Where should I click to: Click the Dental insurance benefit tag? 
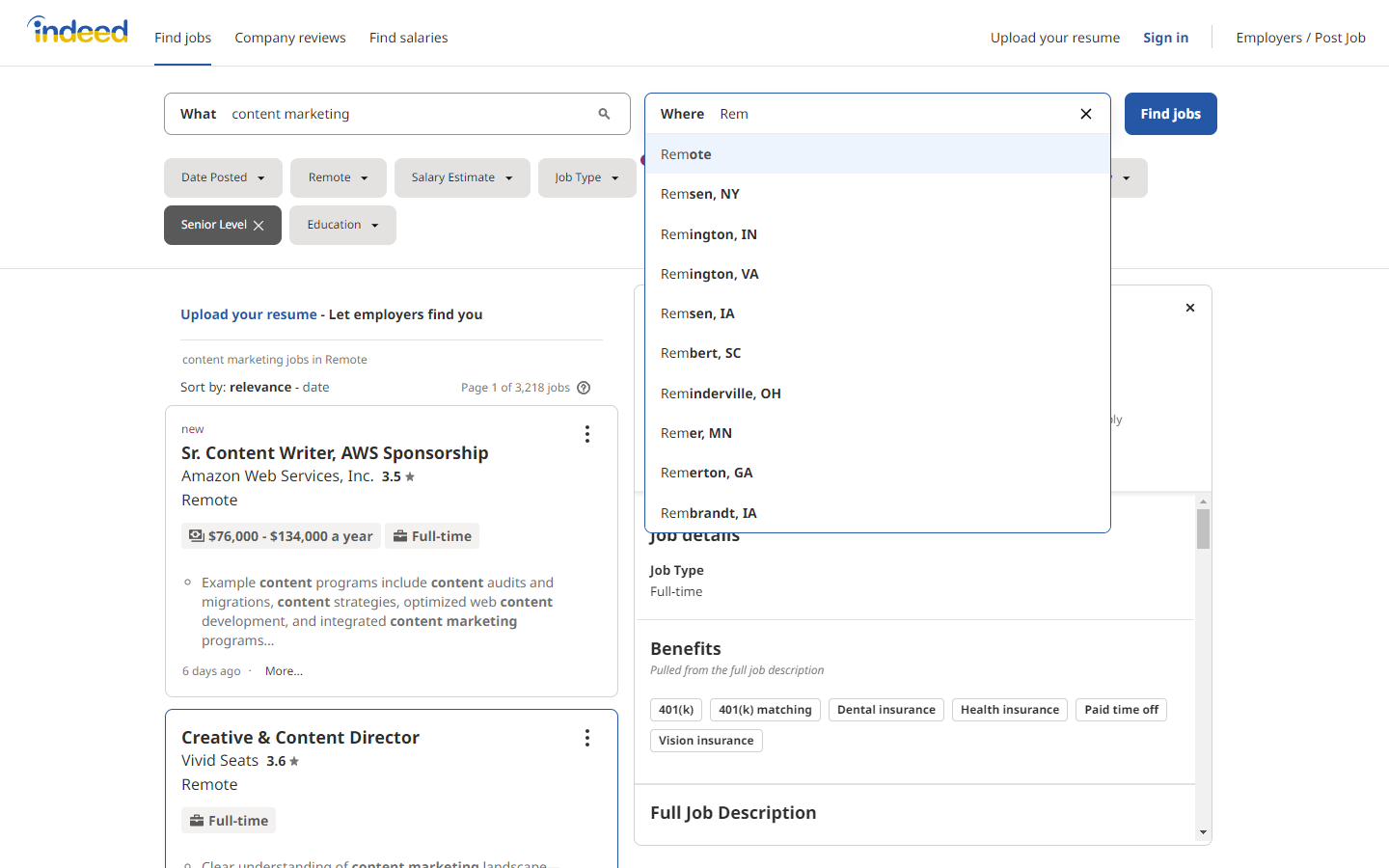(886, 710)
